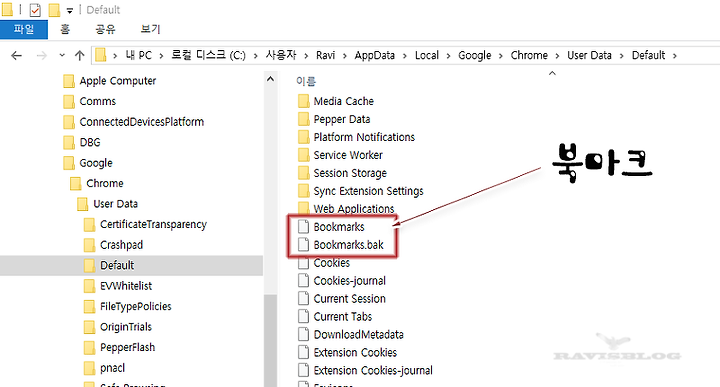Select Extension Cookies-journal file icon
Screen dimensions: 720x387
click(304, 370)
